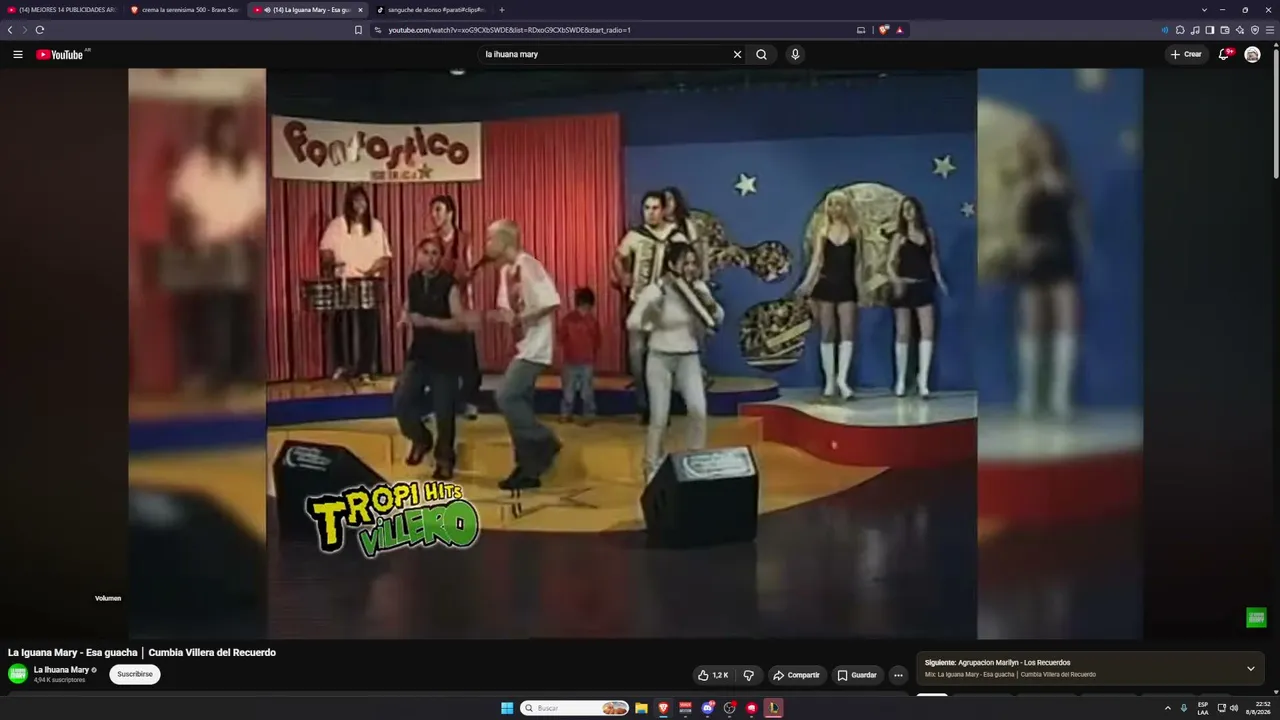The width and height of the screenshot is (1280, 720).
Task: Open Brave Wallet icon
Action: (1225, 30)
